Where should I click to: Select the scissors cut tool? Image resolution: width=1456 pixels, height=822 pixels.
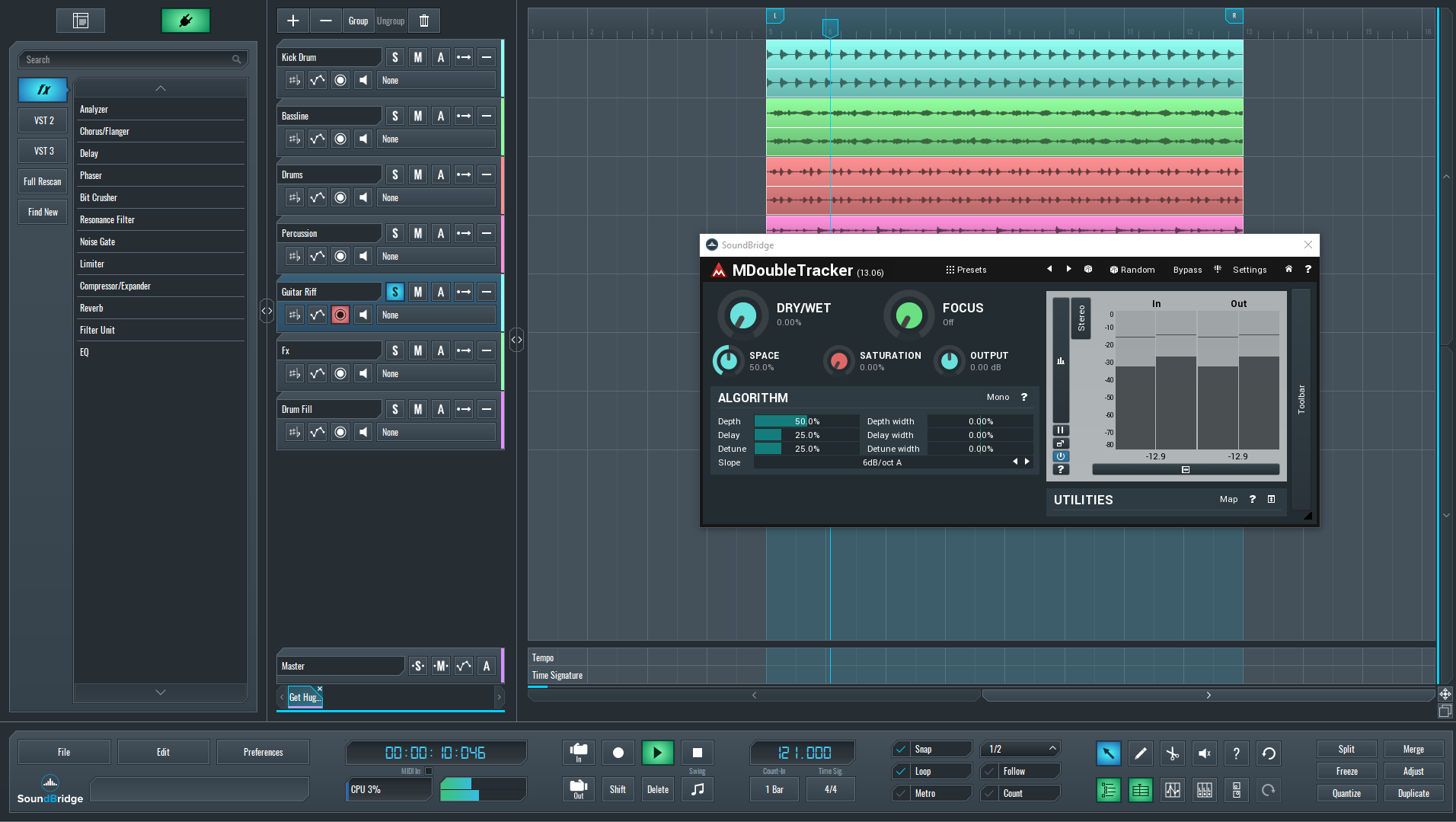(1172, 753)
